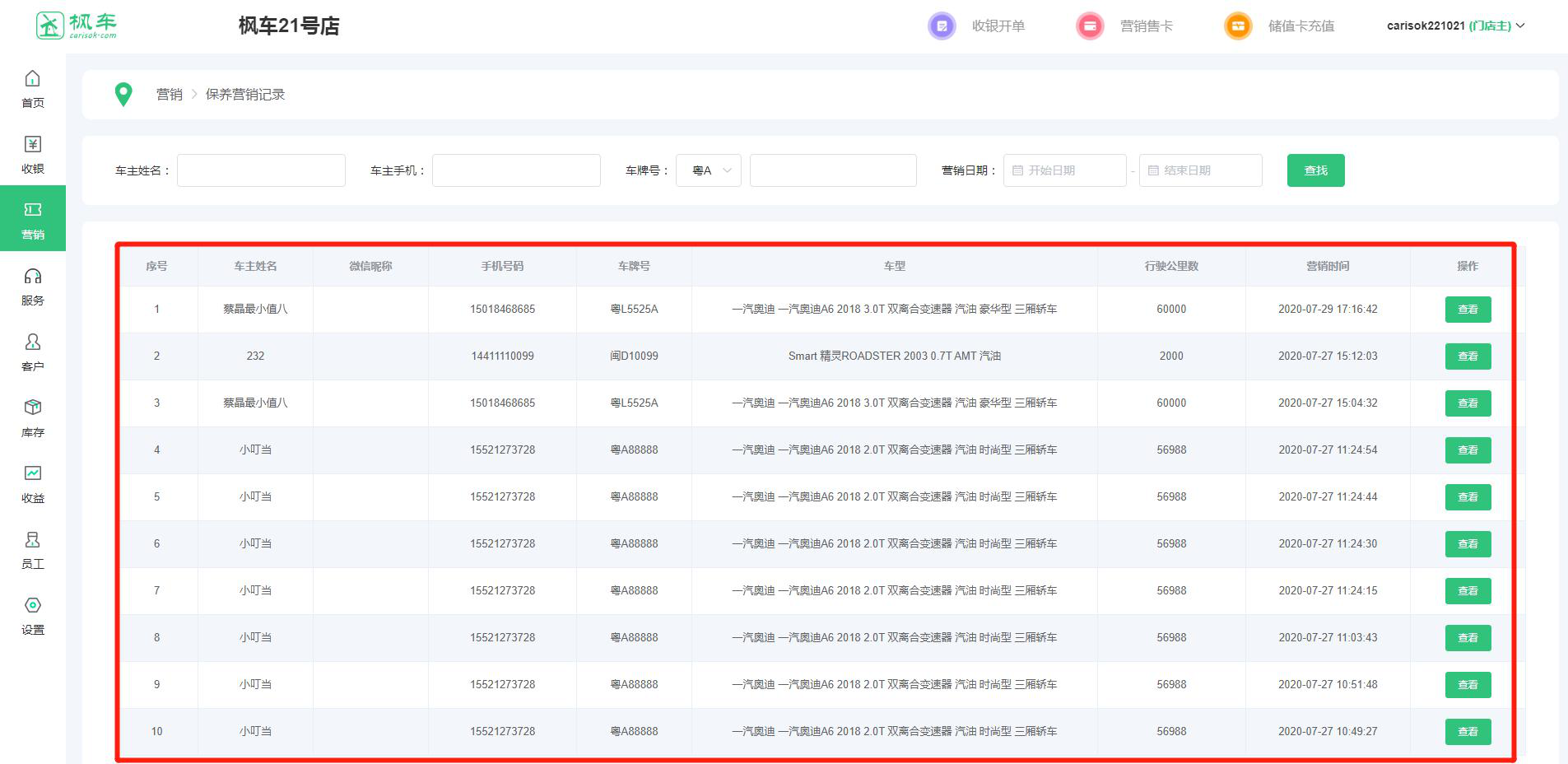This screenshot has width=1568, height=764.
Task: Click 储值卡充值 text in top bar
Action: 1301,26
